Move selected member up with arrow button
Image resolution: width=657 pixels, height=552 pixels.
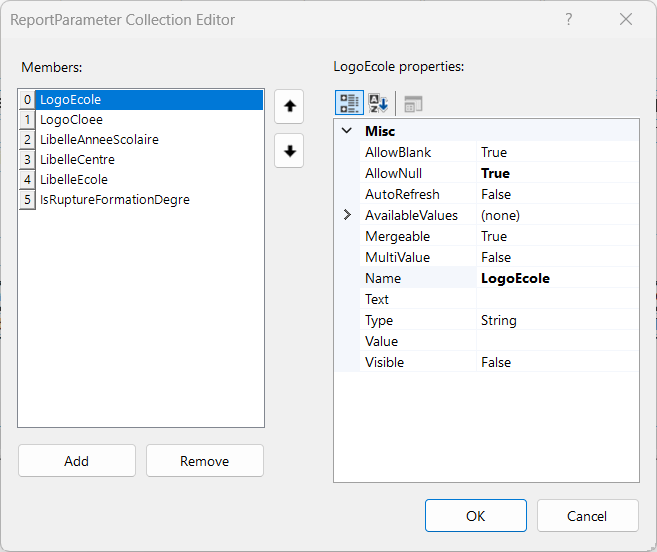[289, 105]
